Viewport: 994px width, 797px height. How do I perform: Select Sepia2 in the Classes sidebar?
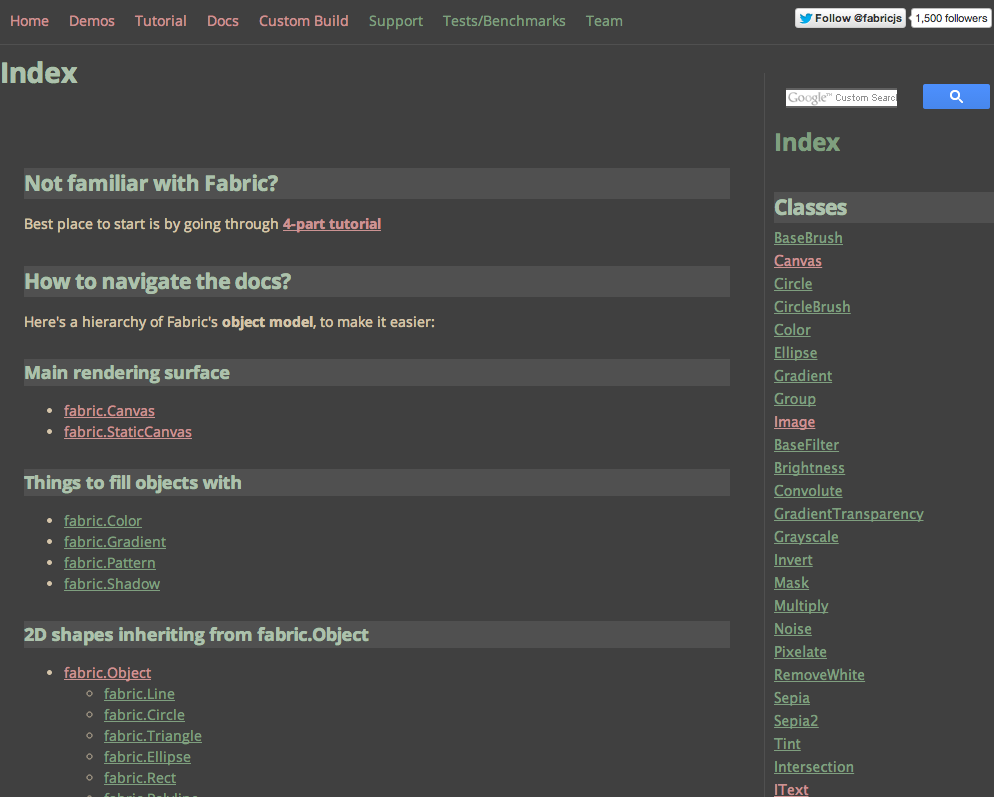pos(796,721)
